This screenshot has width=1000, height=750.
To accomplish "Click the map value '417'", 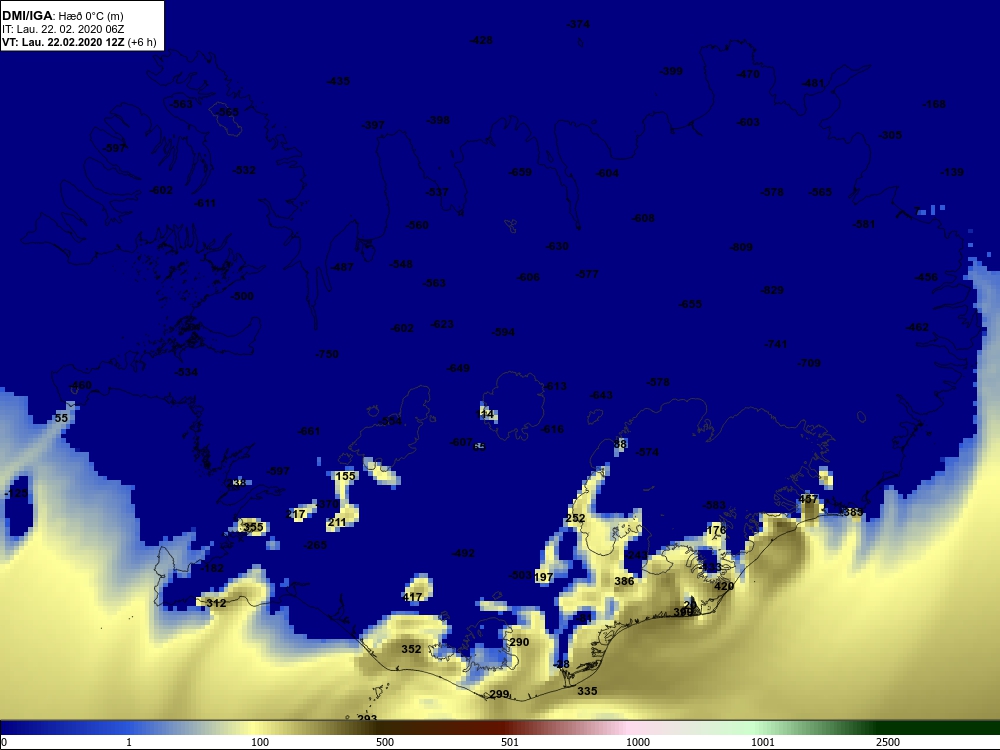I will pyautogui.click(x=413, y=597).
